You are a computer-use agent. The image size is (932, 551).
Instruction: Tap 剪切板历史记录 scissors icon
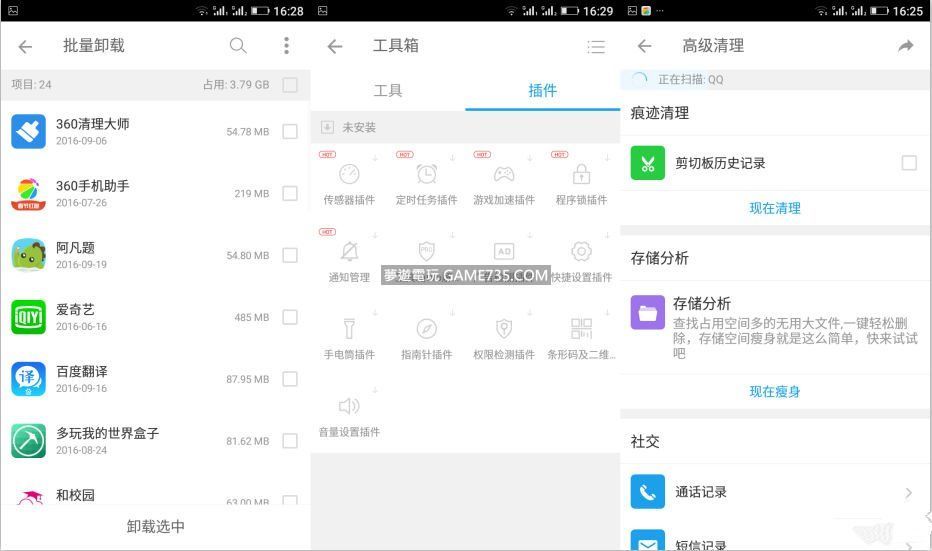pyautogui.click(x=647, y=163)
